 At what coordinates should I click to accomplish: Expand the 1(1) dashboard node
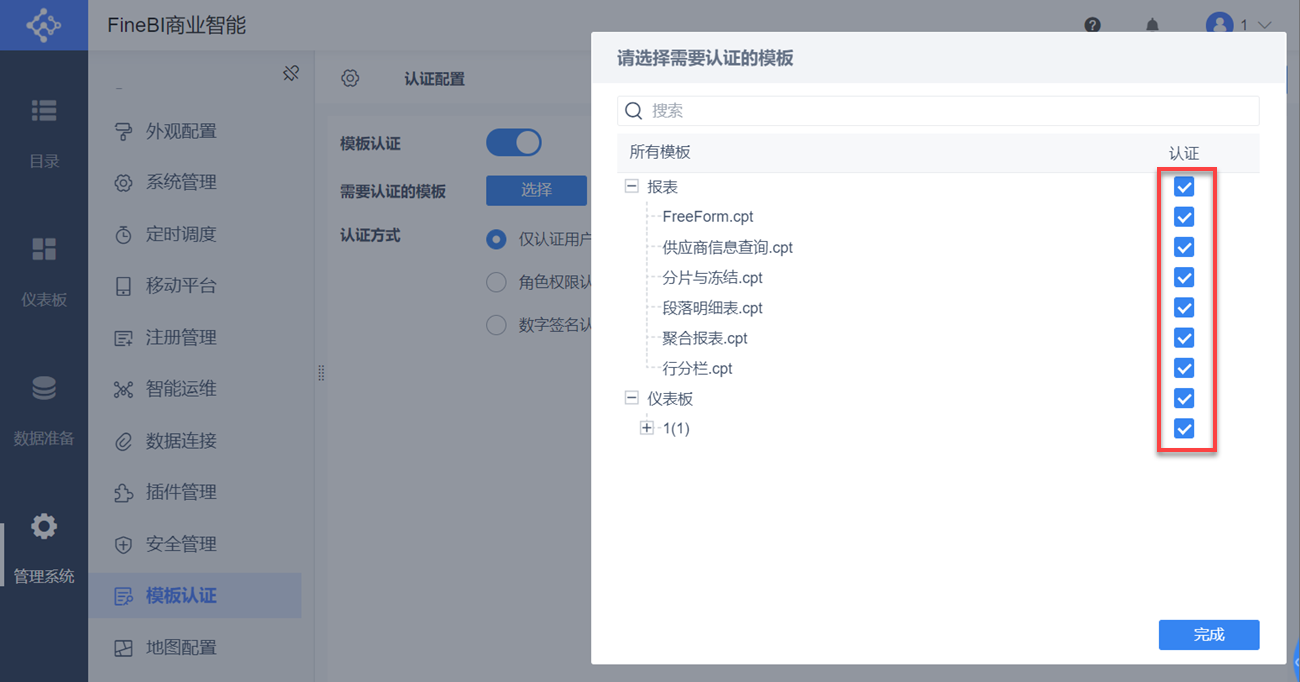click(647, 428)
